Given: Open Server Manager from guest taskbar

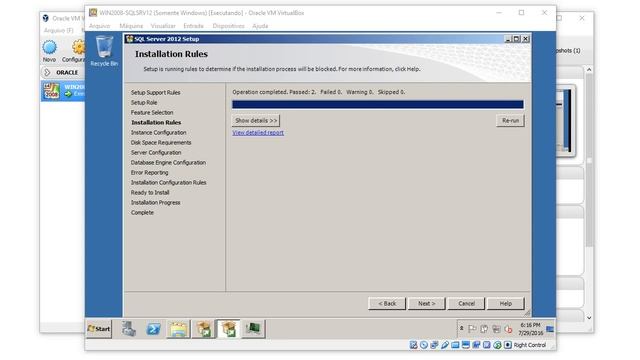Looking at the screenshot, I should 129,329.
